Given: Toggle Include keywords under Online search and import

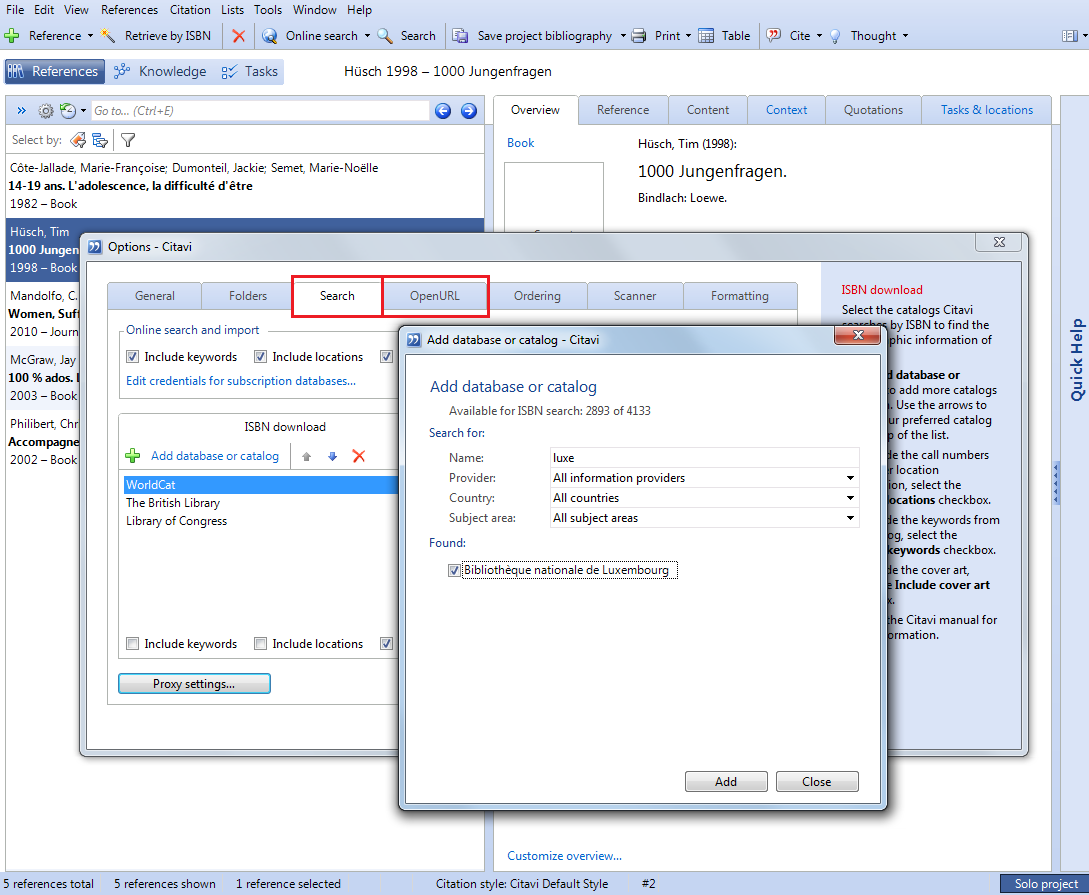Looking at the screenshot, I should click(132, 357).
